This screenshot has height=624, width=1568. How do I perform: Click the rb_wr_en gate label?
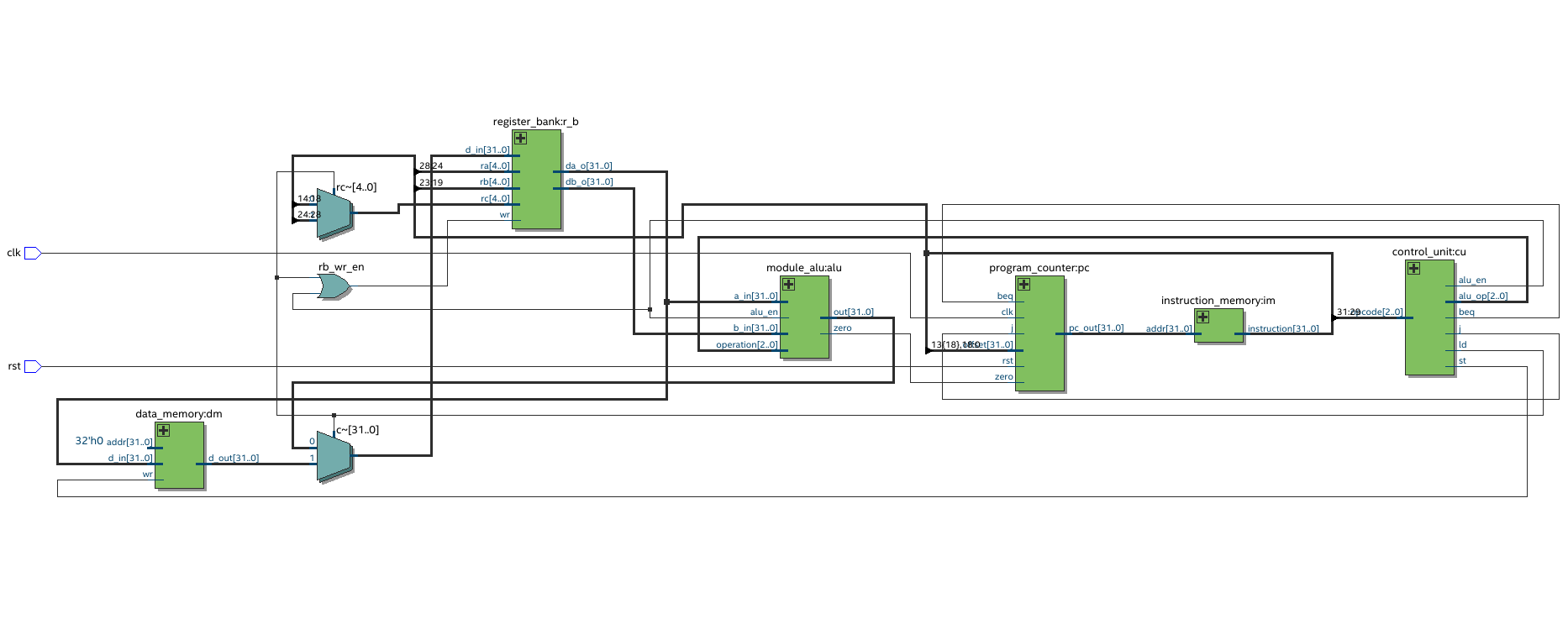(x=341, y=267)
